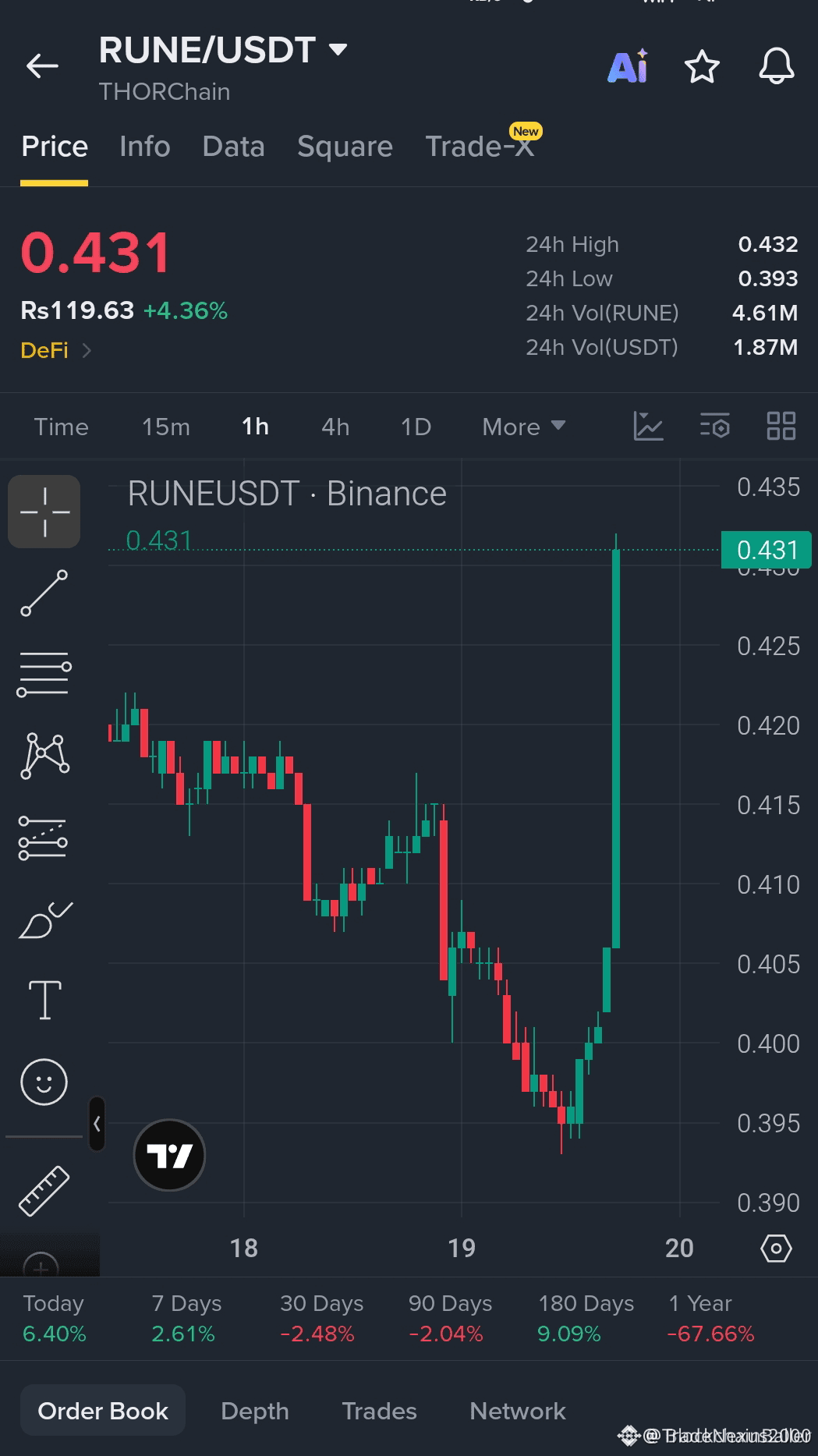Select the 1 Year -67.66% performance period
This screenshot has width=818, height=1456.
(710, 1318)
